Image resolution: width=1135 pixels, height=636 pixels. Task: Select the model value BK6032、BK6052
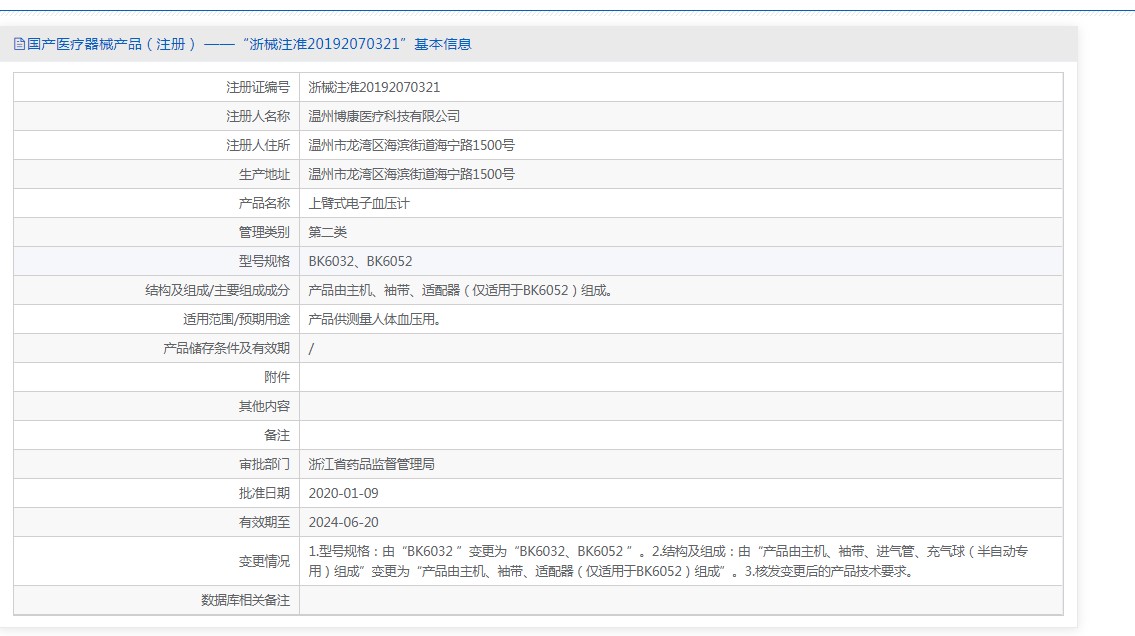tap(360, 261)
